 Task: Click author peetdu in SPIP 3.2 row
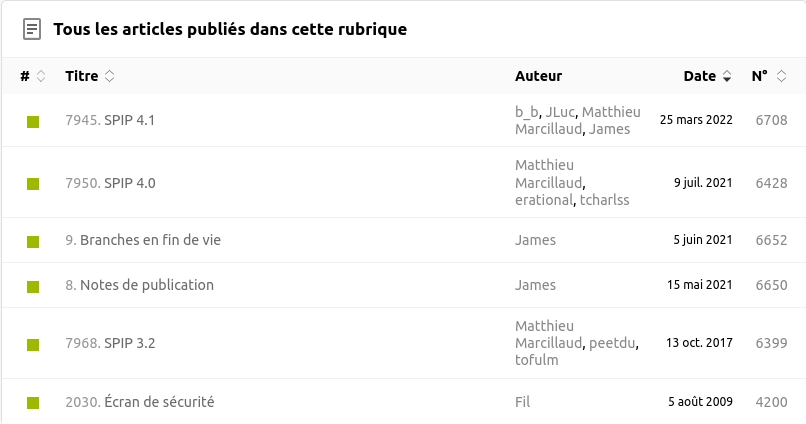point(612,343)
